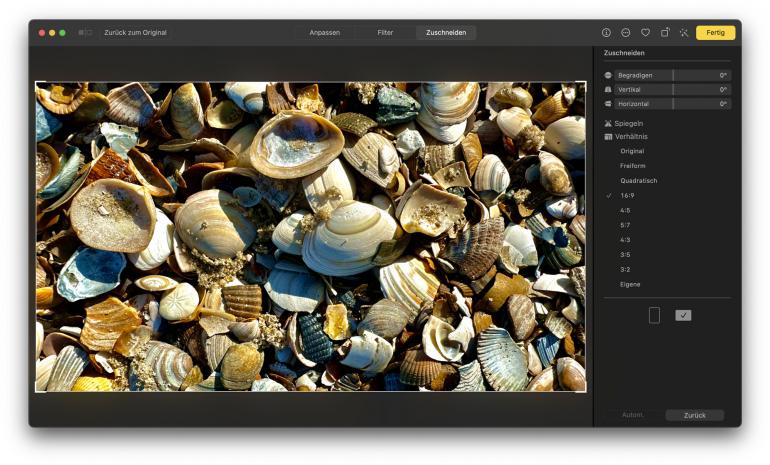770x465 pixels.
Task: Collapse the Verhältnis ratio list
Action: (x=631, y=137)
